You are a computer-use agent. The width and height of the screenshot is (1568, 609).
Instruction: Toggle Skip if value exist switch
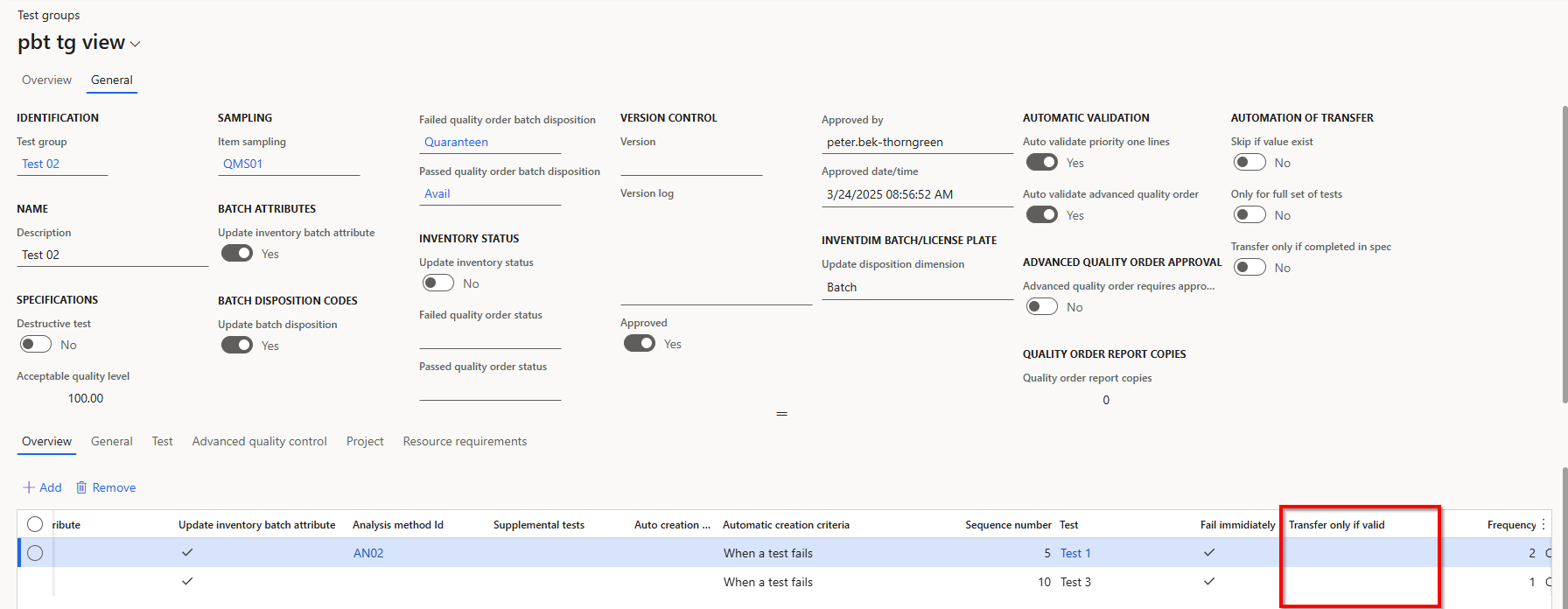tap(1249, 163)
